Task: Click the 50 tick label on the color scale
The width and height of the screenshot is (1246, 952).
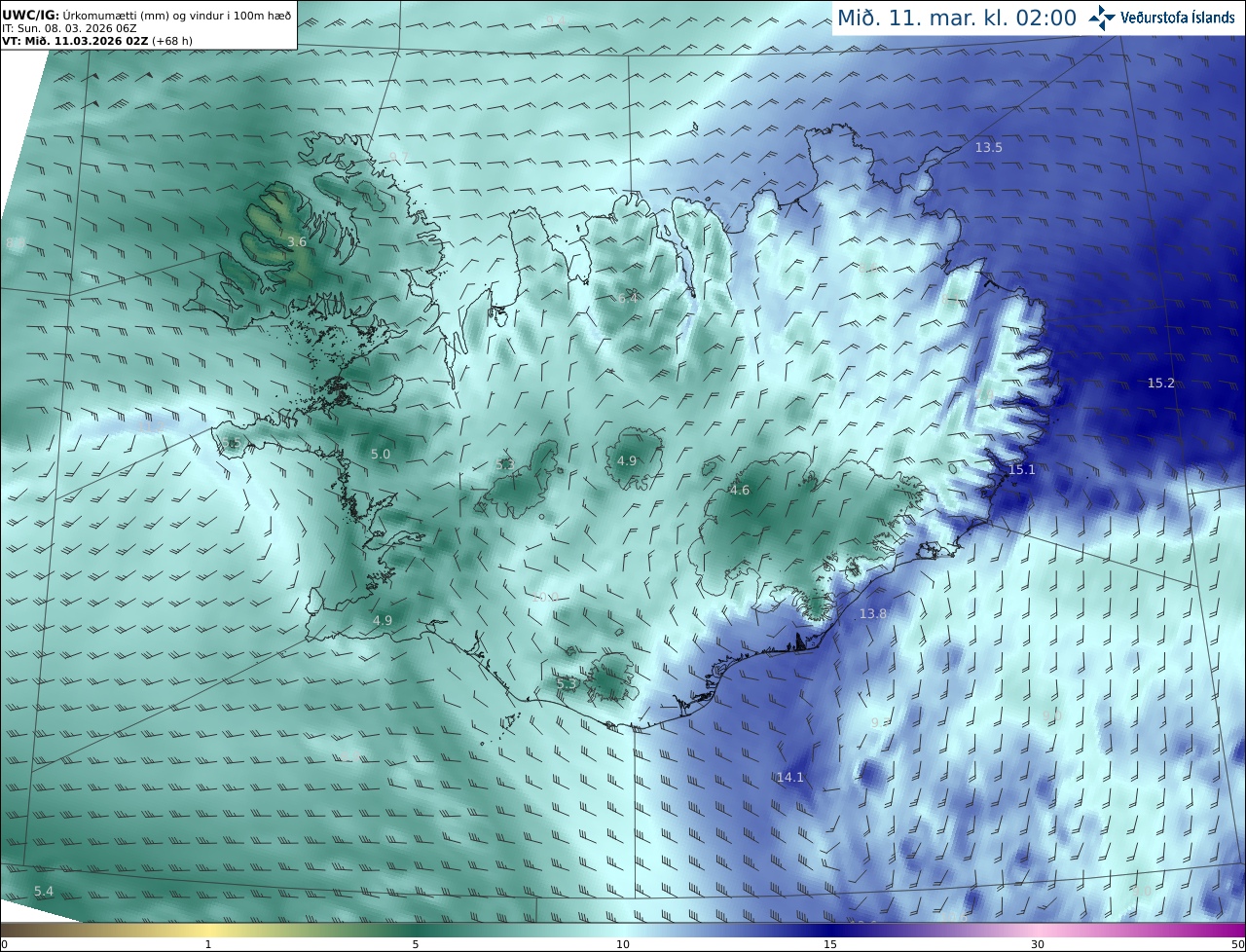Action: (x=1237, y=944)
